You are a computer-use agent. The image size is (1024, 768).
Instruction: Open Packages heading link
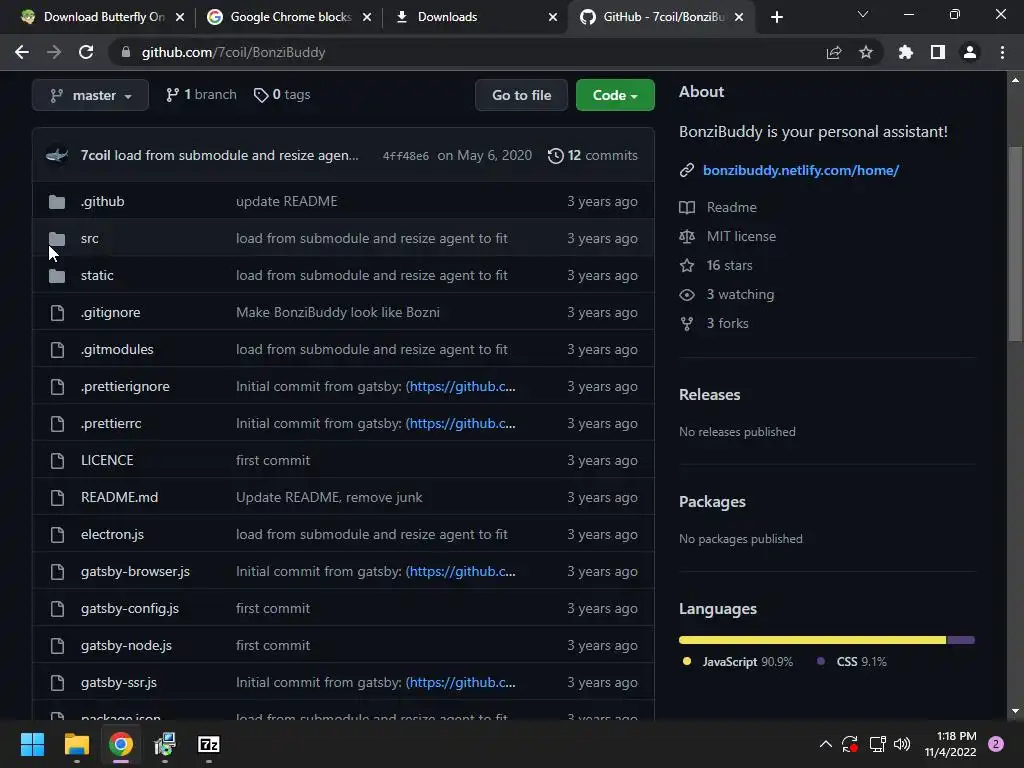pos(712,502)
